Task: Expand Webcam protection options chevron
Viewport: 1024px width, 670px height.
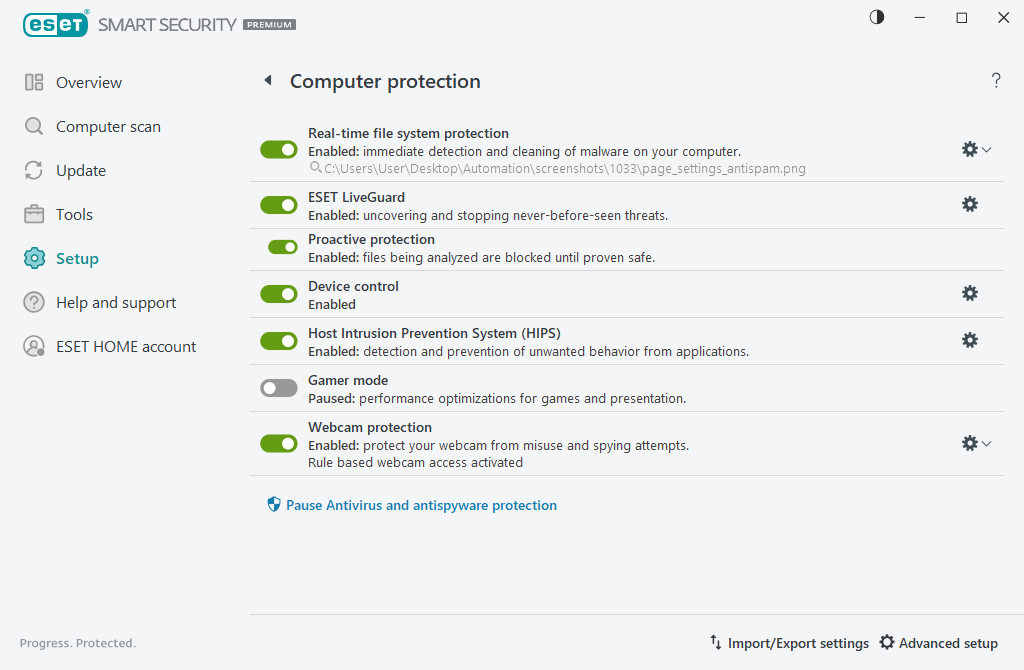Action: [987, 443]
